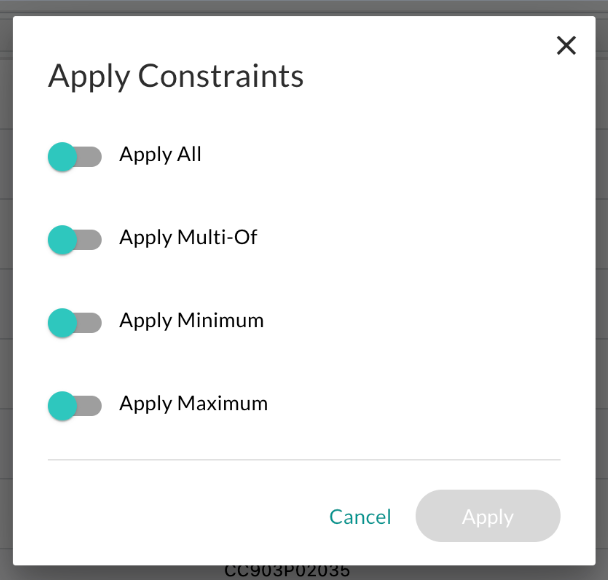
Task: Click the gray track of the Apply Multi-Of switch
Action: pyautogui.click(x=91, y=239)
